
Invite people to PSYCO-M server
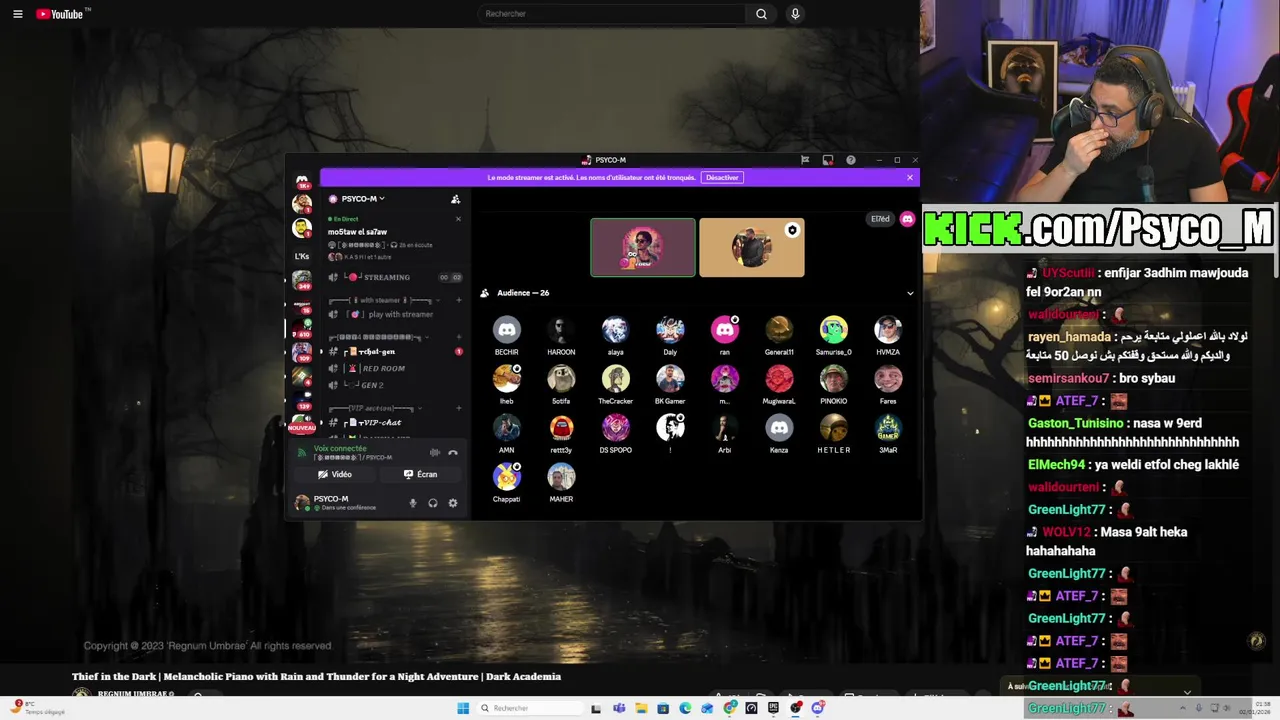(x=455, y=199)
